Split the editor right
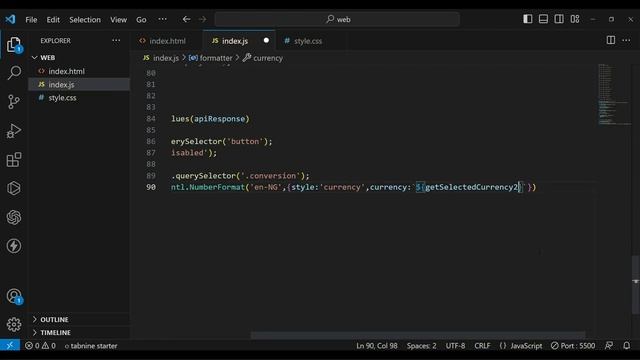640x360 pixels. tap(611, 40)
